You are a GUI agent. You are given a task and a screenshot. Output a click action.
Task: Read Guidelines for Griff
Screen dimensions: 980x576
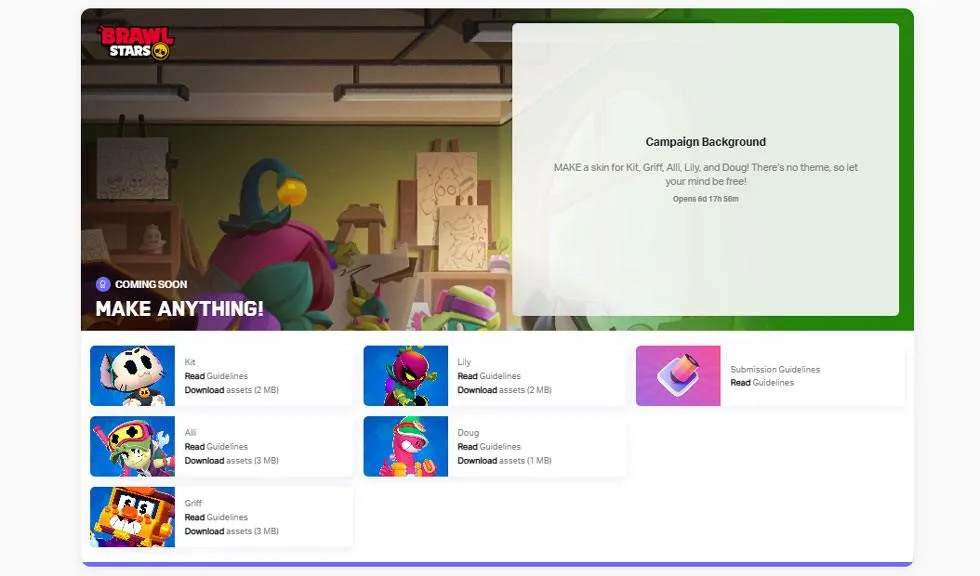pos(216,517)
